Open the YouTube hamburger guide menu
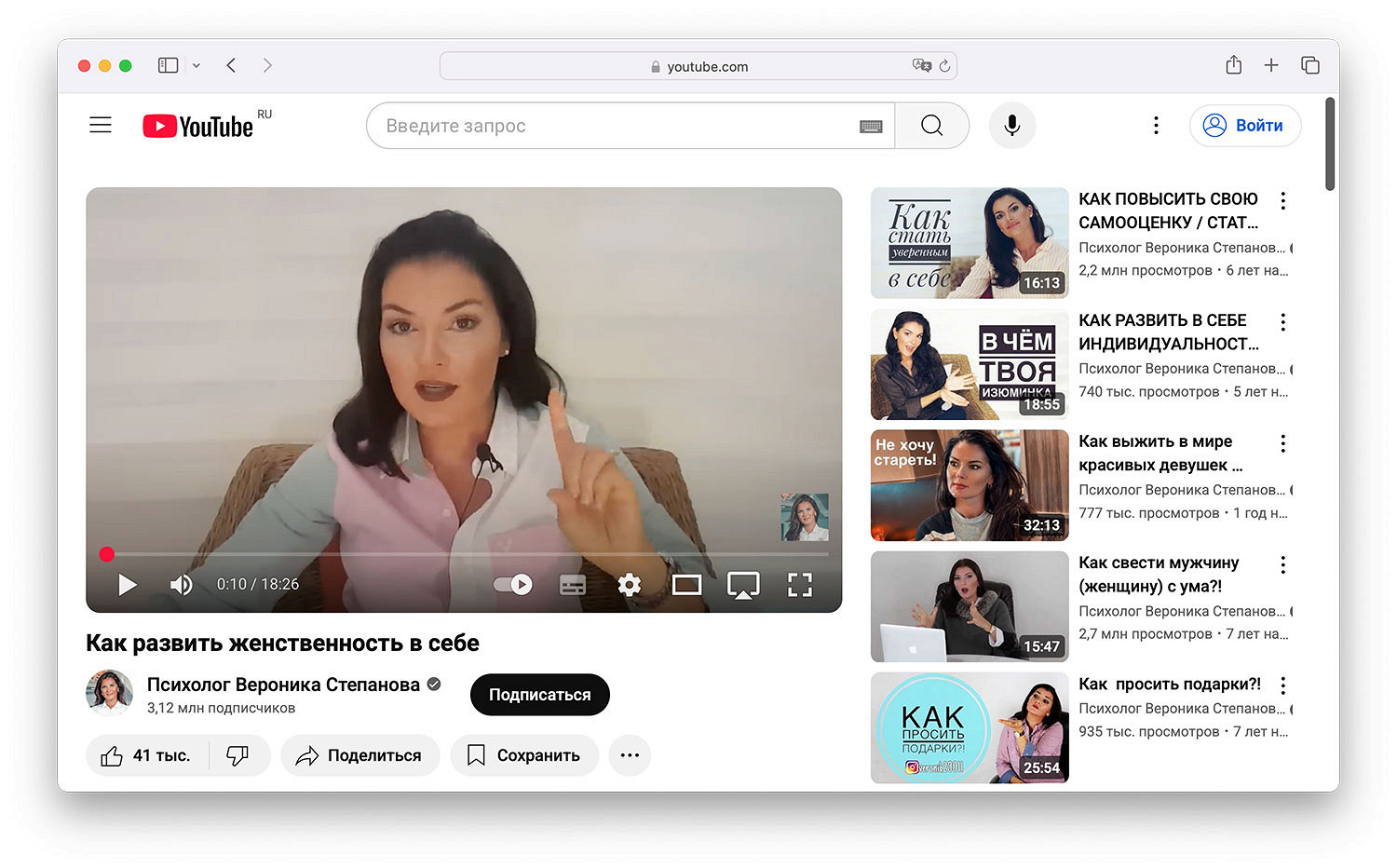The width and height of the screenshot is (1397, 868). (101, 125)
